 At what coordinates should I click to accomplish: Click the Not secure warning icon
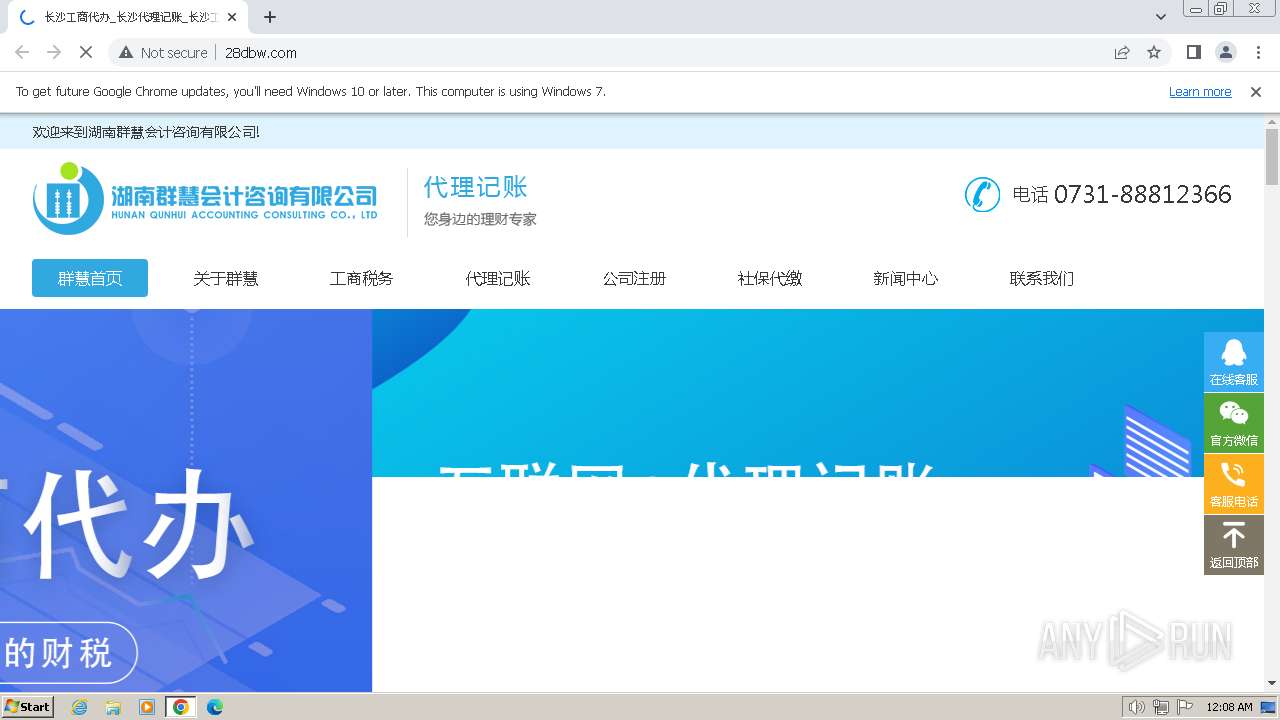click(126, 52)
